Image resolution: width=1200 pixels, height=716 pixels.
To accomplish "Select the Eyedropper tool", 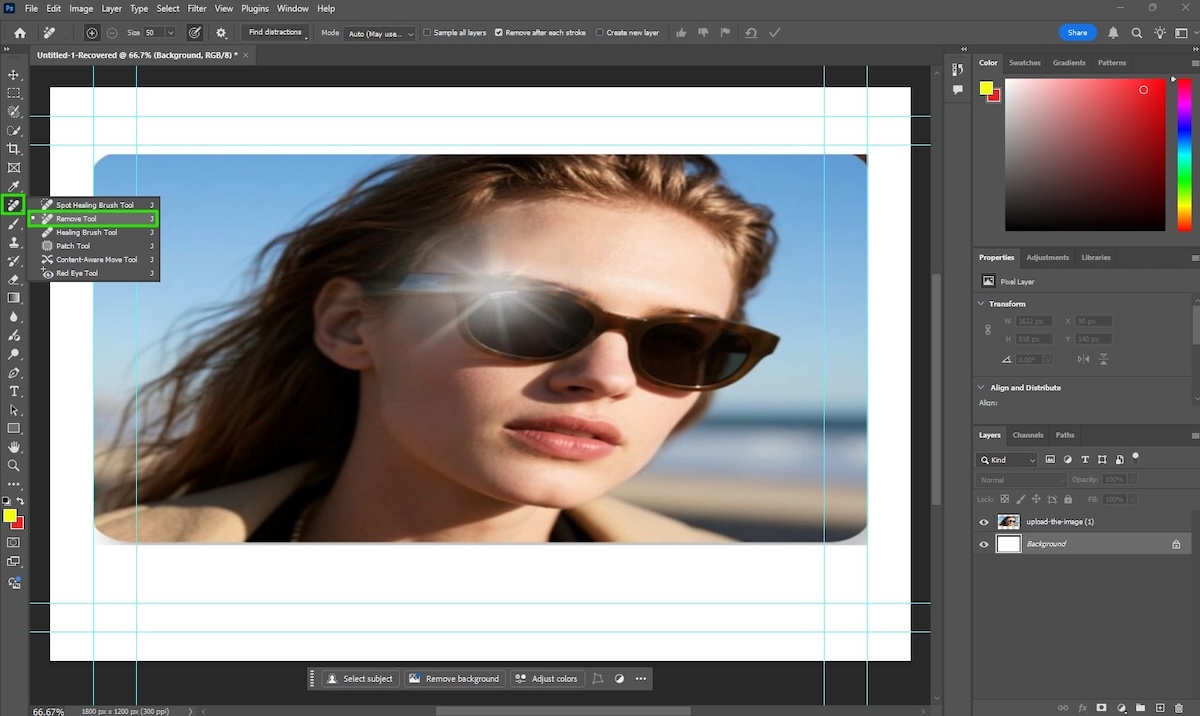I will tap(14, 186).
